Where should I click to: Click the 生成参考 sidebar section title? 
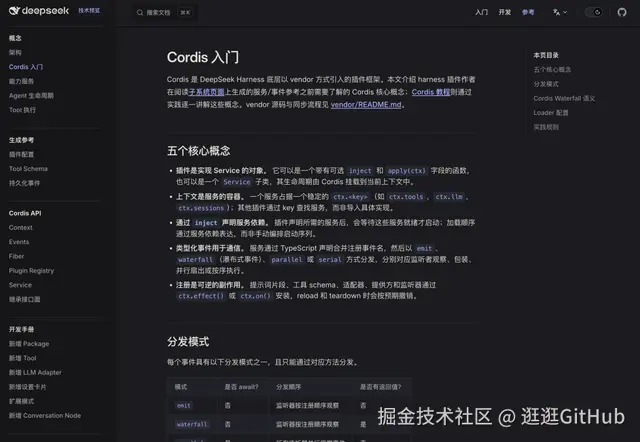point(21,140)
